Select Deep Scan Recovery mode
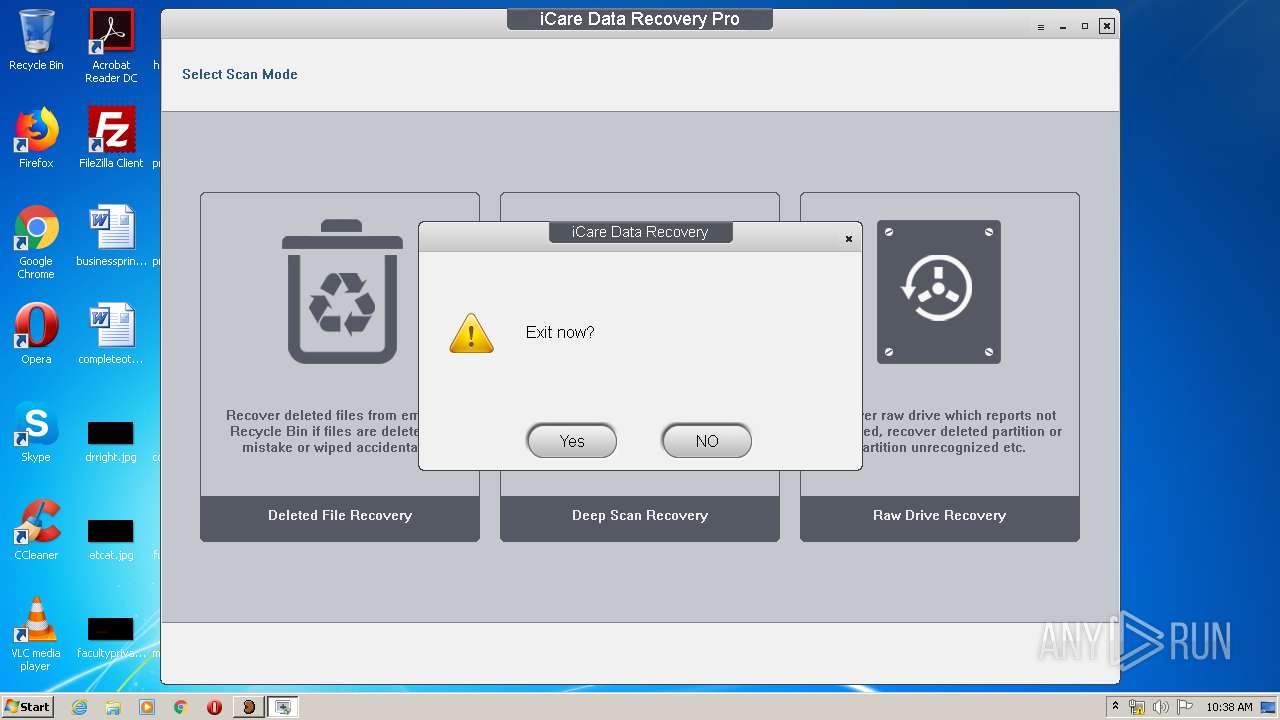 640,516
